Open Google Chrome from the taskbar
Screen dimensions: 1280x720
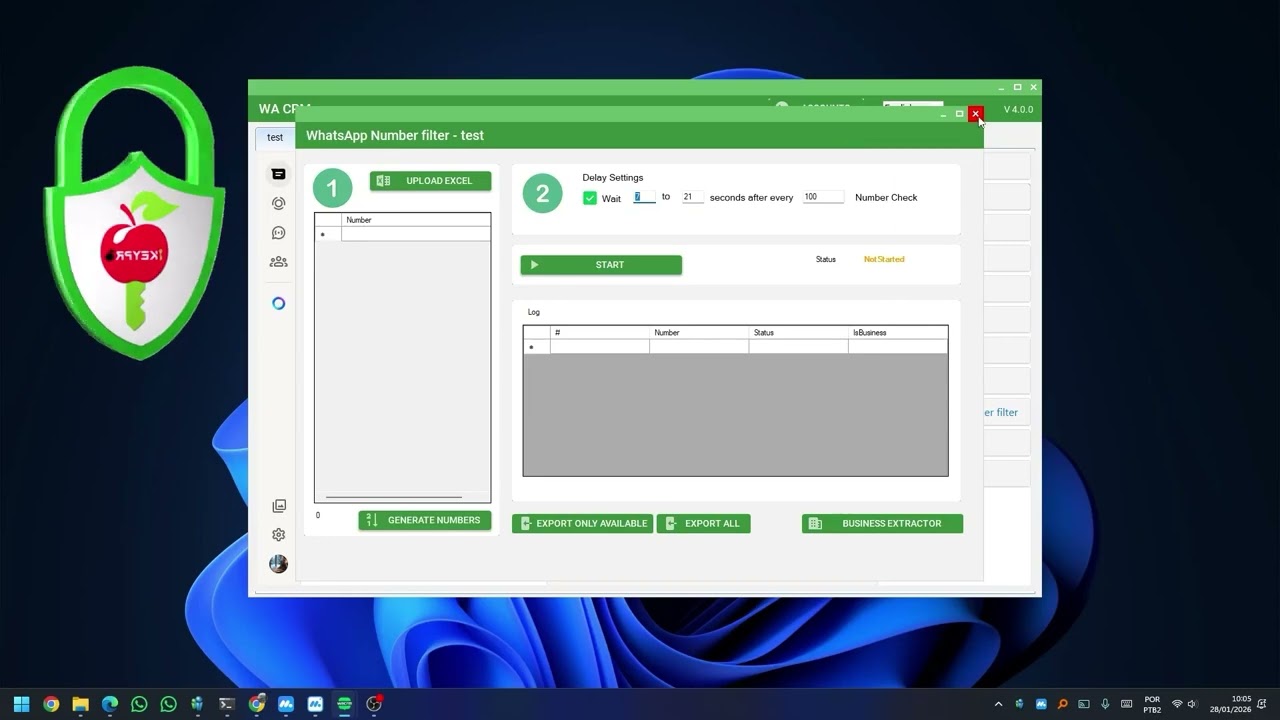click(51, 704)
